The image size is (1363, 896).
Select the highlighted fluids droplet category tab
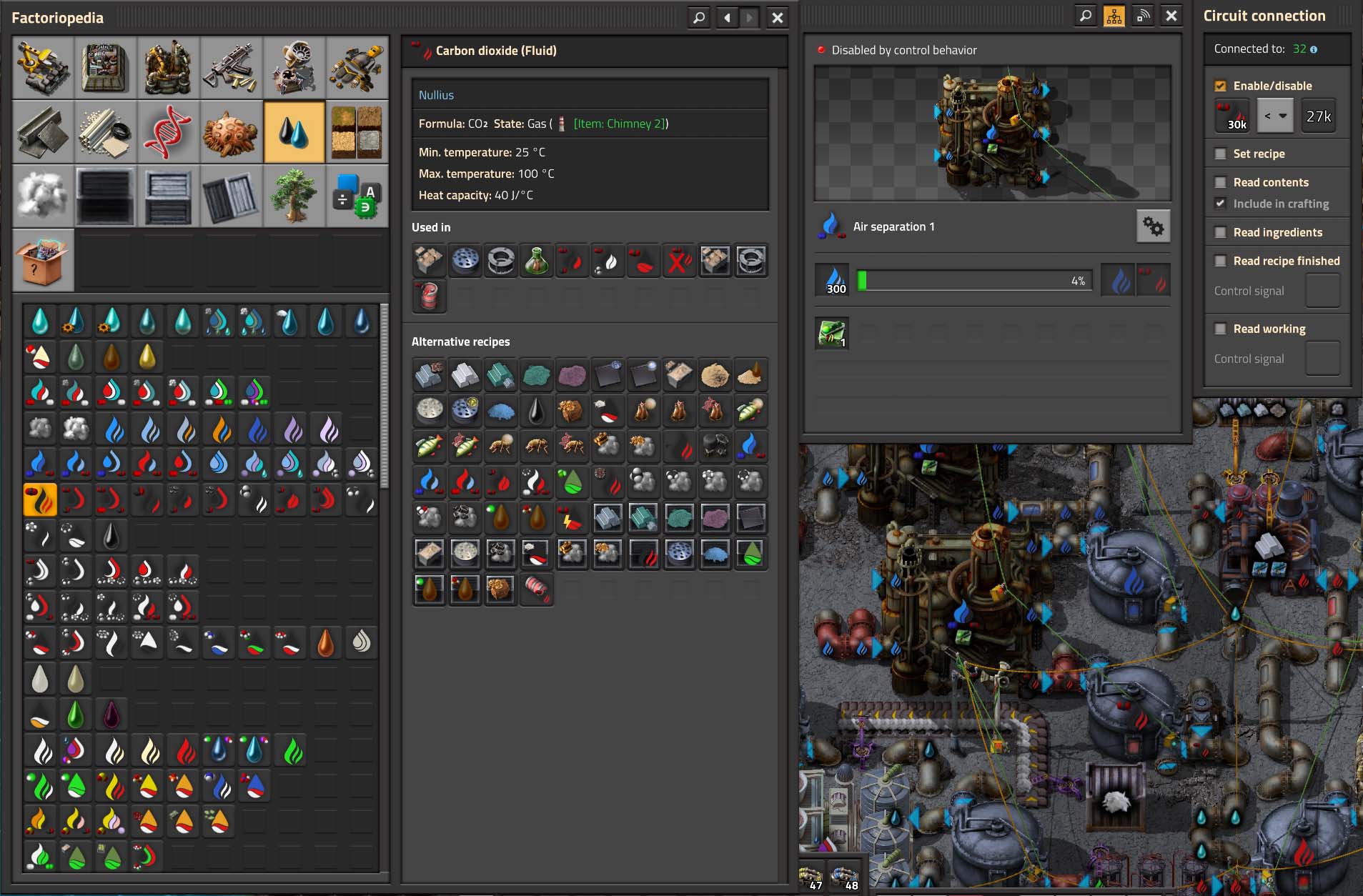[294, 132]
